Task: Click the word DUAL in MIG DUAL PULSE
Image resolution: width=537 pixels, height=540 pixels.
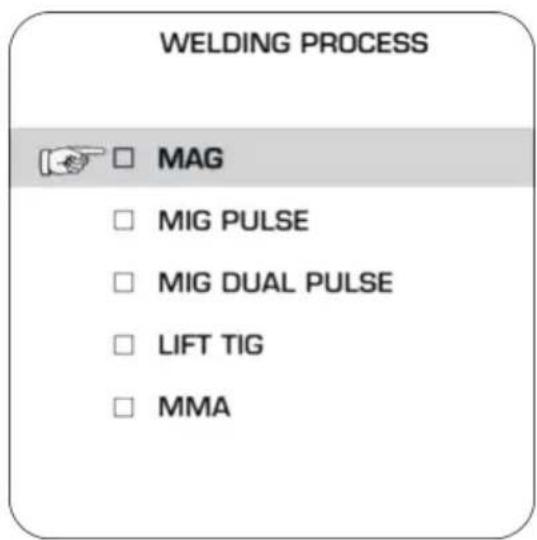Action: pos(258,283)
